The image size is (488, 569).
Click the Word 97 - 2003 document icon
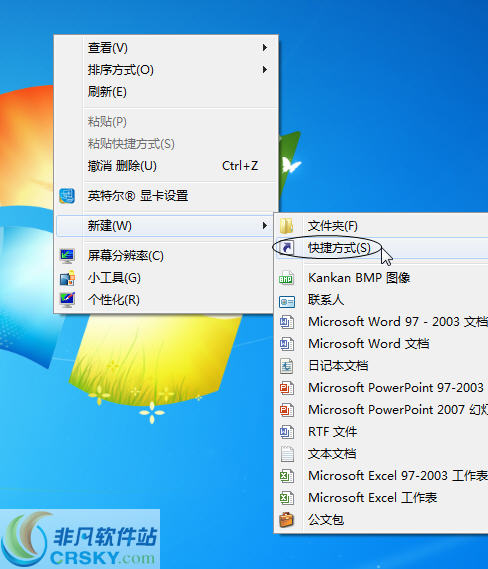[287, 322]
